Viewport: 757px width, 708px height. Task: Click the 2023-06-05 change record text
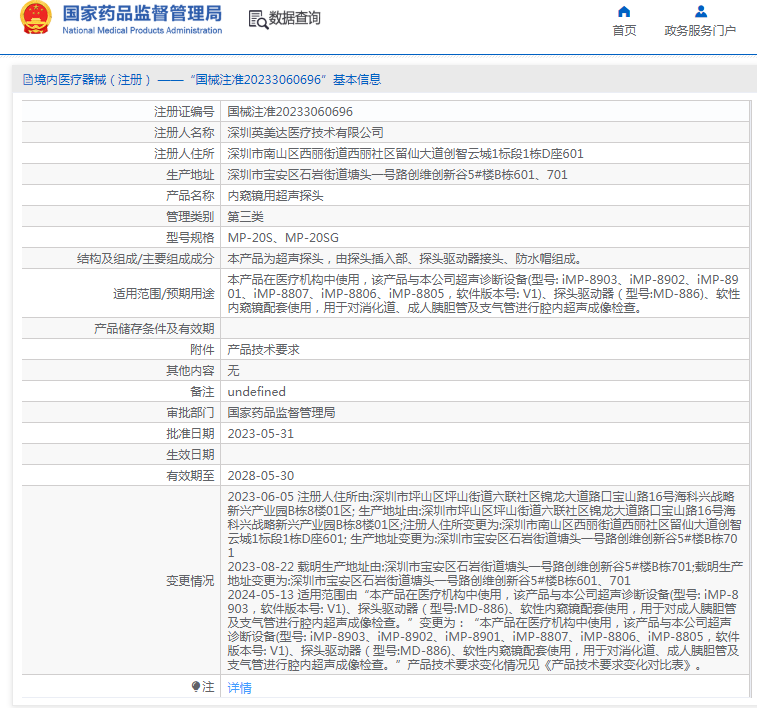pos(484,525)
